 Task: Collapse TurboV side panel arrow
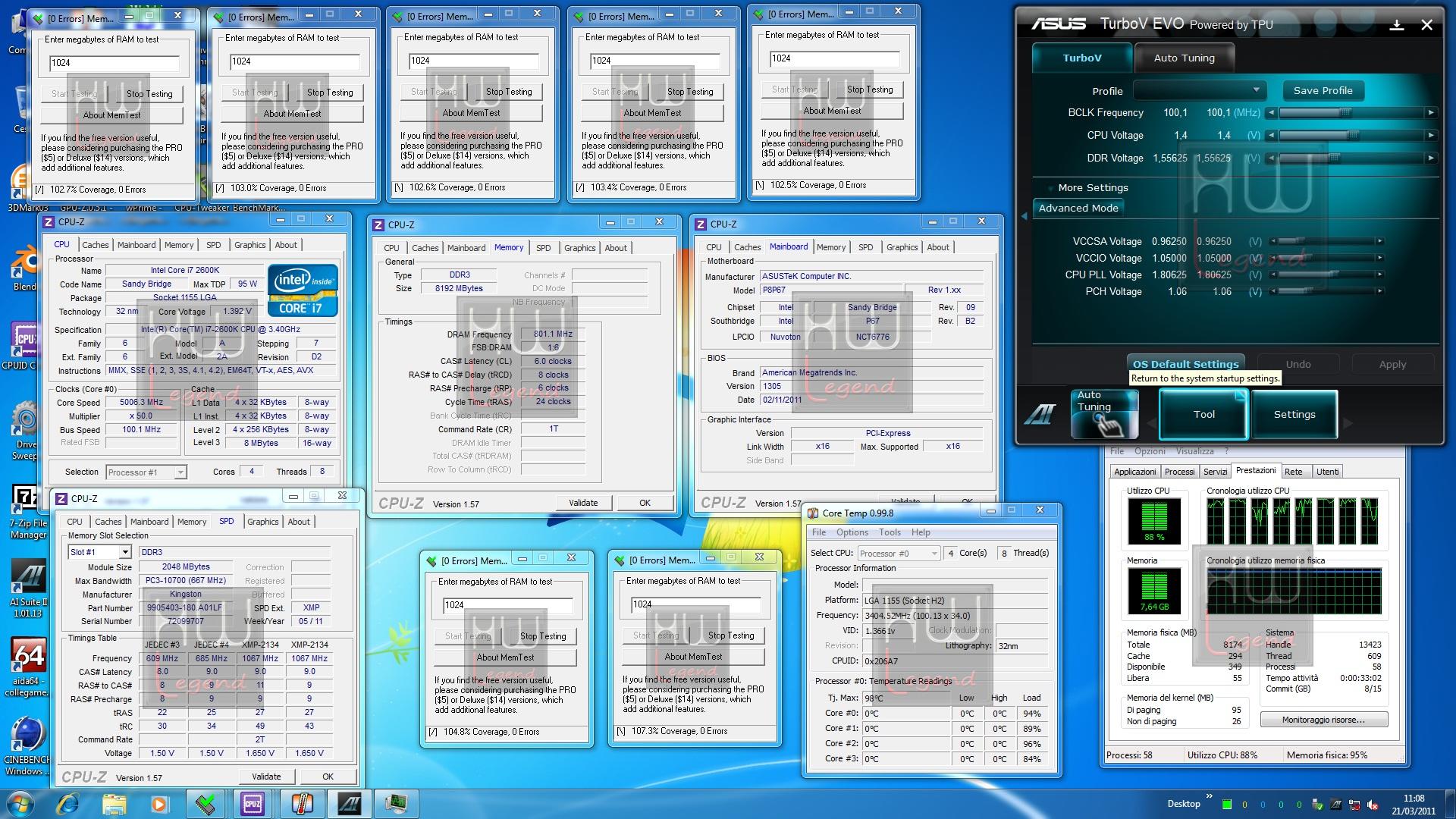pyautogui.click(x=1025, y=217)
